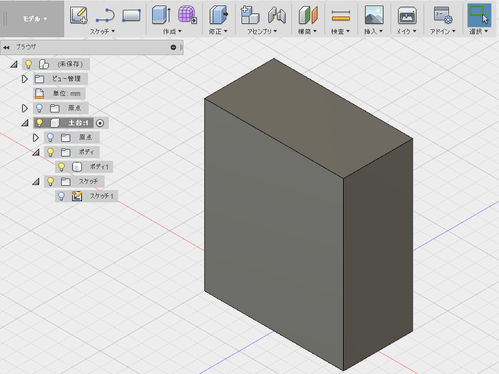Image resolution: width=499 pixels, height=374 pixels.
Task: Select the スケッチ1 tree row label
Action: tap(101, 196)
